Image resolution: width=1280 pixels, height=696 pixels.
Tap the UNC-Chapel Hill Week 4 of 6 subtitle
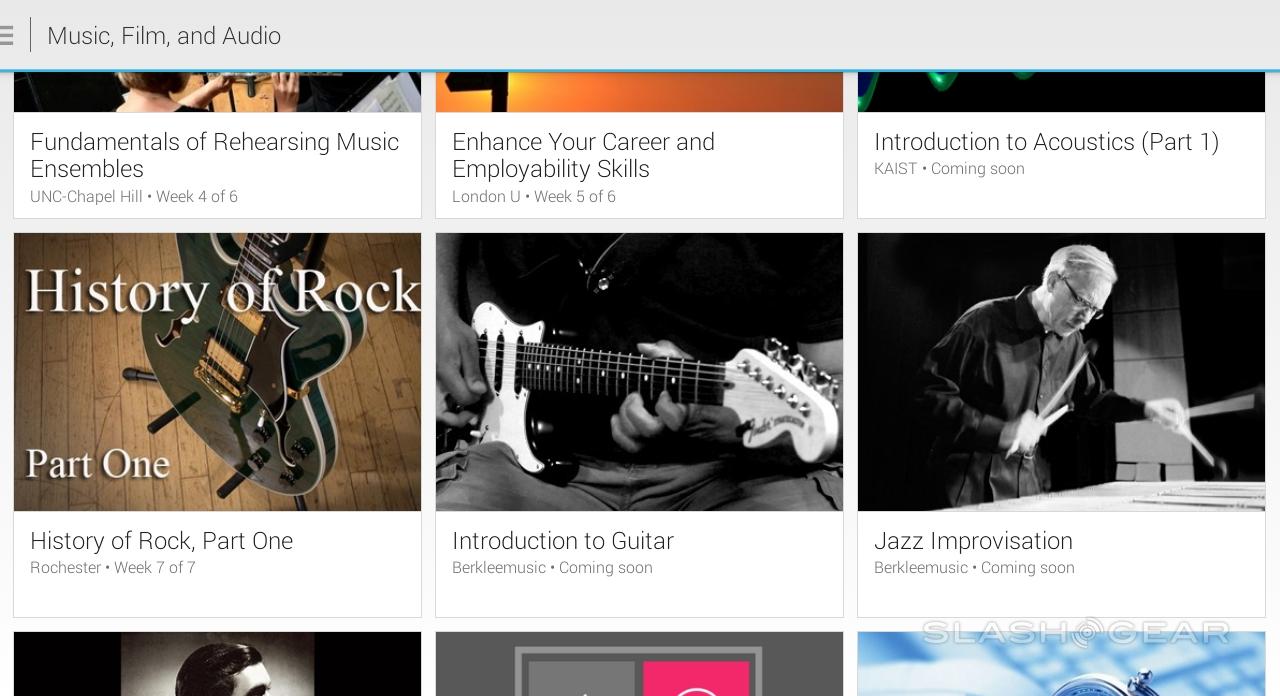tap(134, 197)
